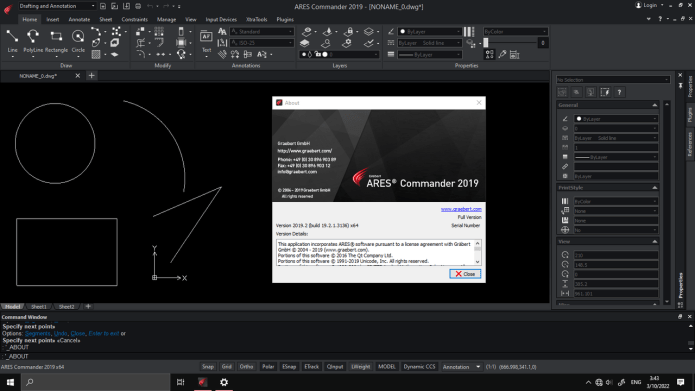Collapse the General section in the Properties palette
Viewport: 695px width, 391px height.
point(655,105)
